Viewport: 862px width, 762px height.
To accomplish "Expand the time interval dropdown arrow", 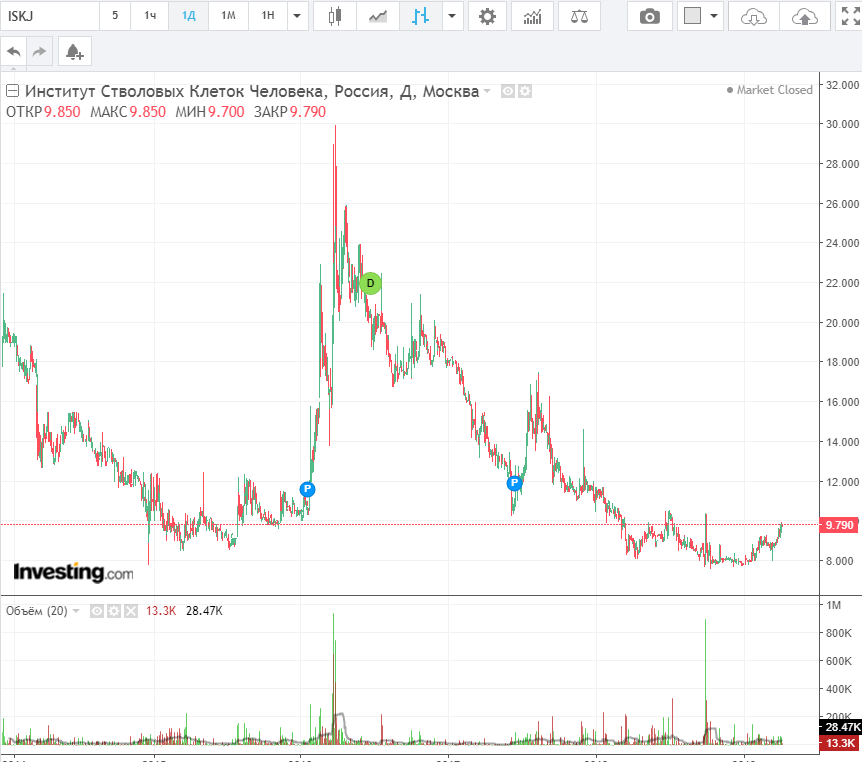I will click(x=297, y=16).
